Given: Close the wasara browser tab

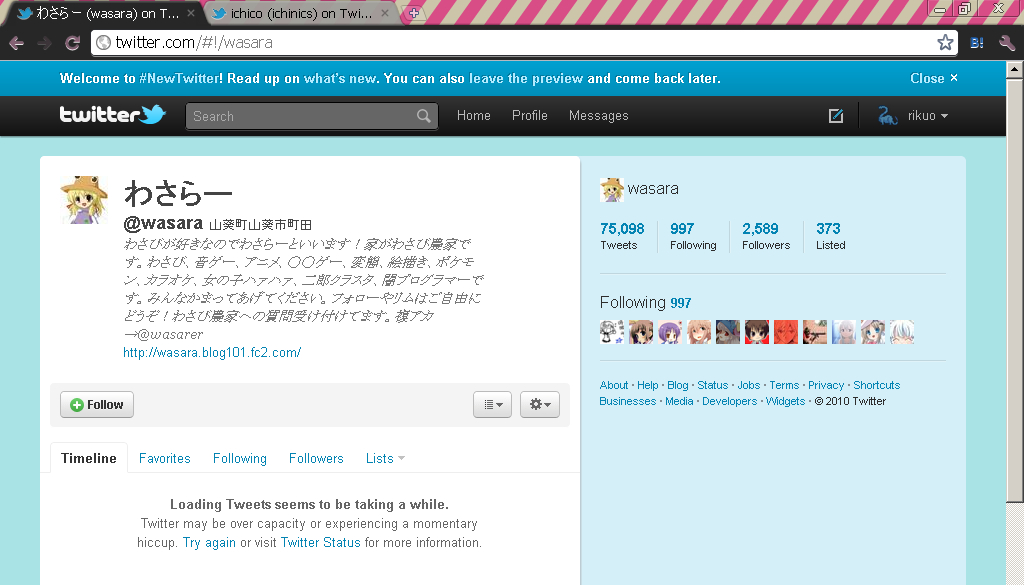Looking at the screenshot, I should click(x=191, y=13).
